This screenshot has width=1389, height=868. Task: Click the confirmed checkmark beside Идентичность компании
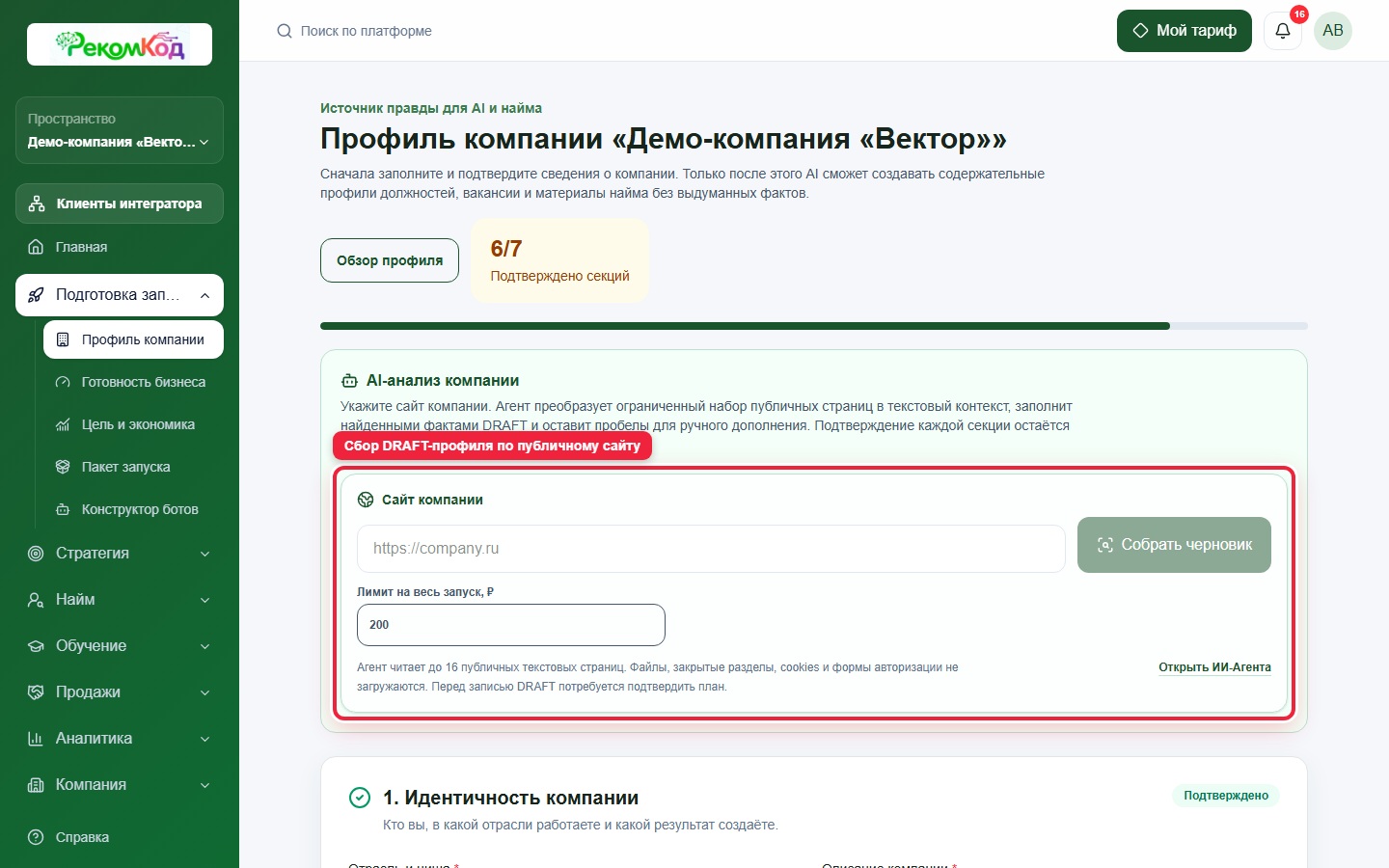point(360,798)
